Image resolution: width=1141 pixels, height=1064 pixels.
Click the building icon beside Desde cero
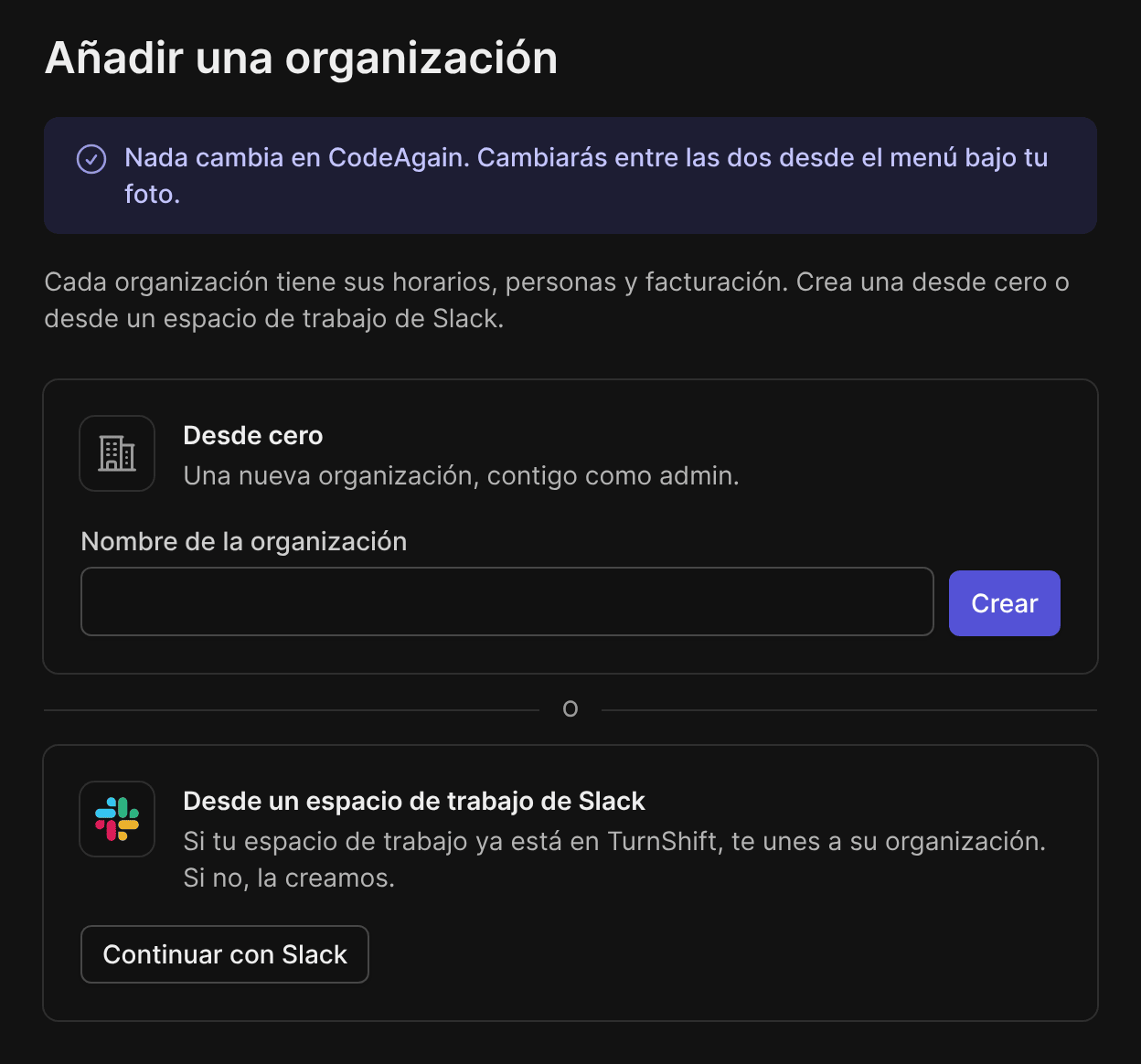(x=117, y=453)
